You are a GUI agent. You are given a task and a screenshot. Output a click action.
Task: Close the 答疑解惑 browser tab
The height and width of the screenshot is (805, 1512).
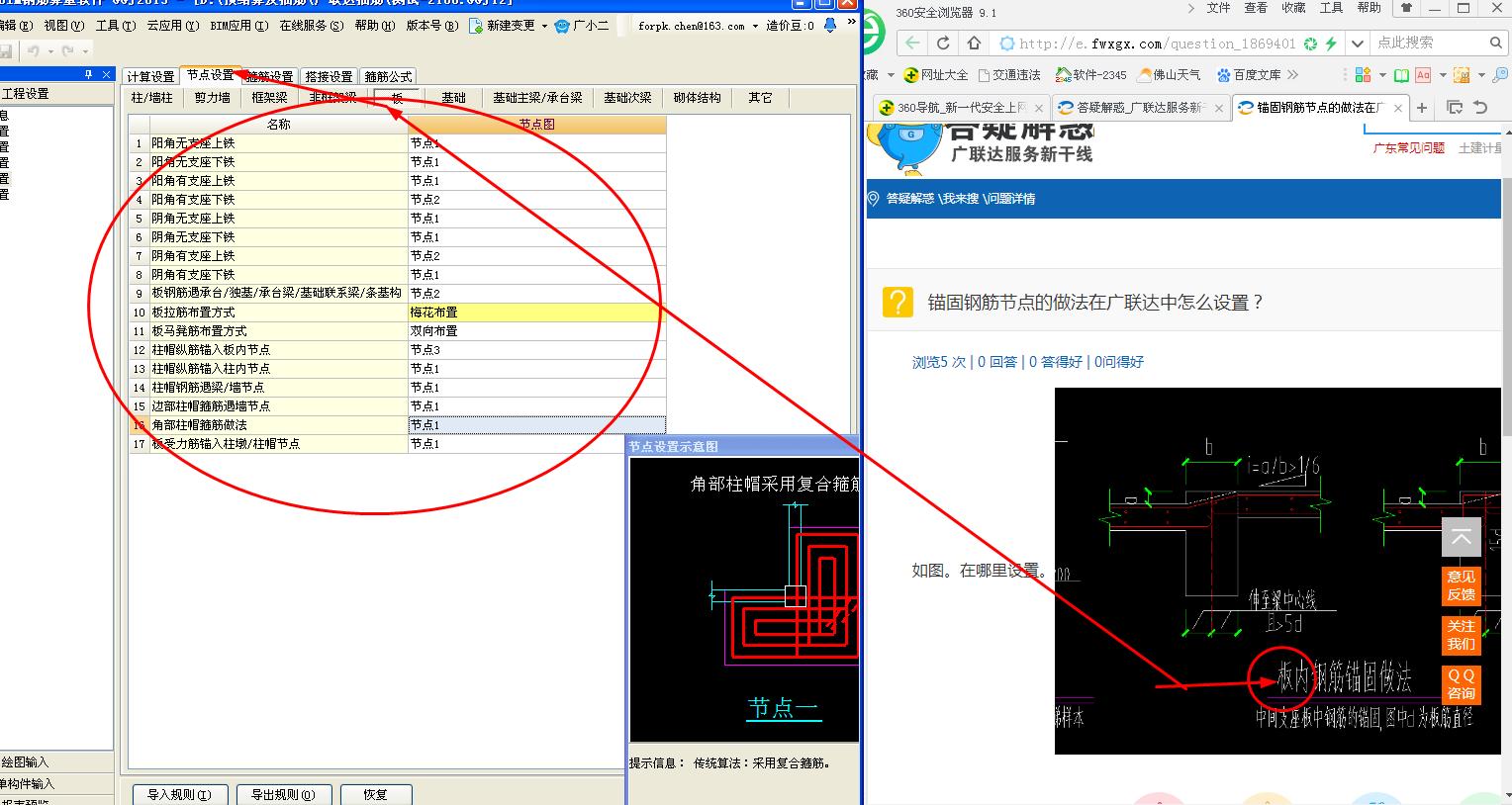[x=1218, y=108]
